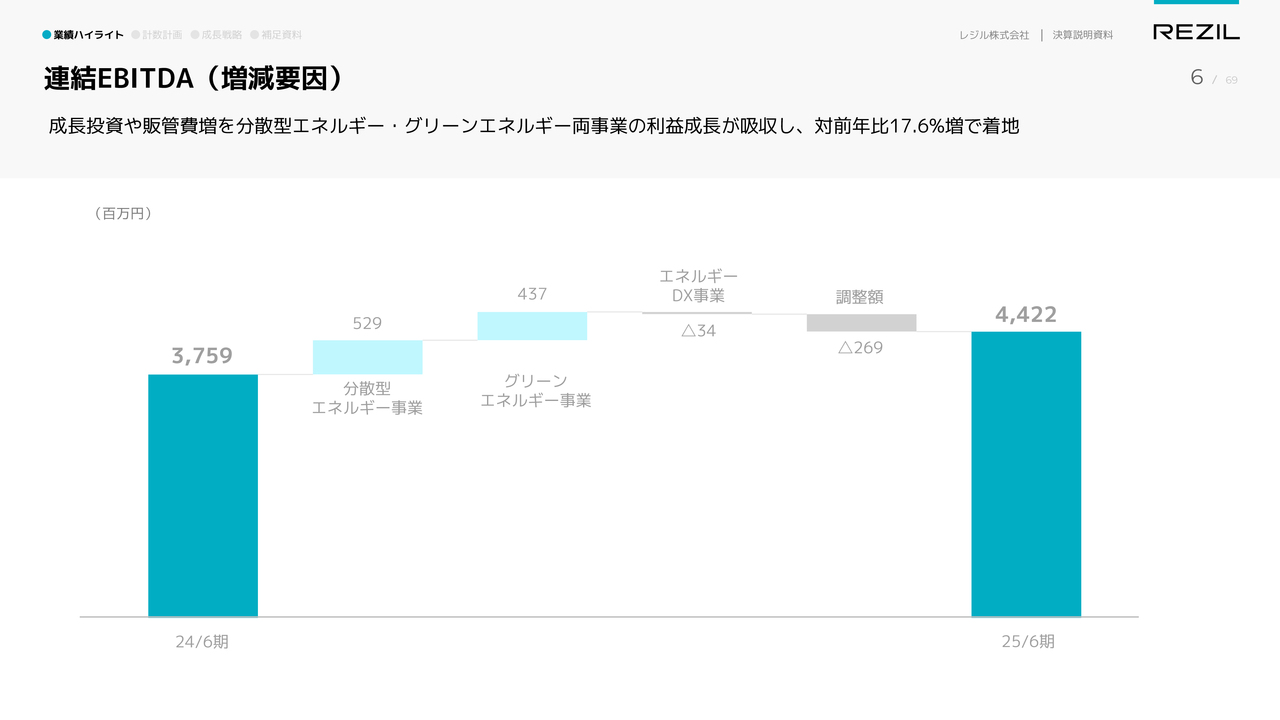Viewport: 1280px width, 720px height.
Task: Click the REZIL logo
Action: coord(1196,32)
